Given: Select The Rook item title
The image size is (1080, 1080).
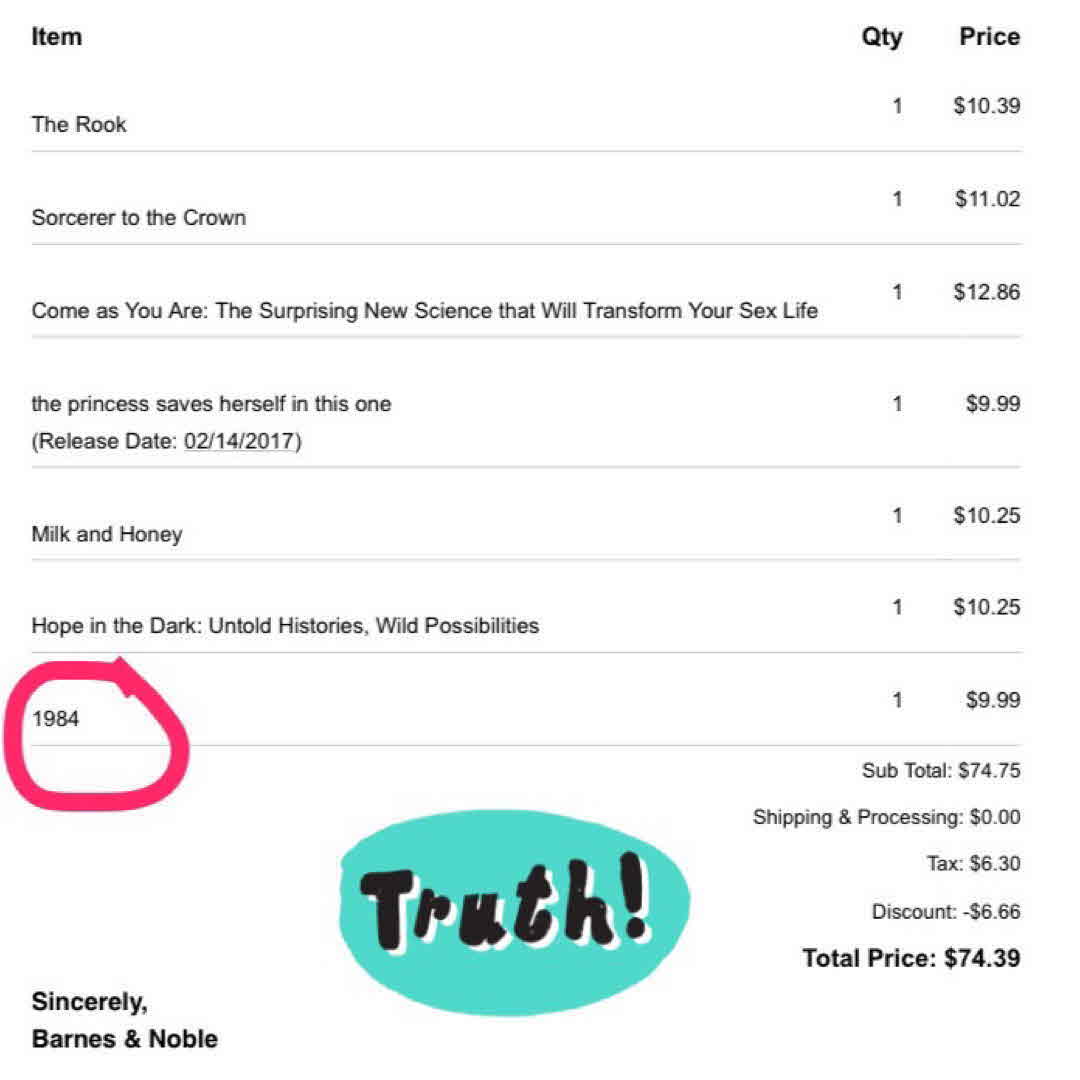Looking at the screenshot, I should click(x=79, y=124).
